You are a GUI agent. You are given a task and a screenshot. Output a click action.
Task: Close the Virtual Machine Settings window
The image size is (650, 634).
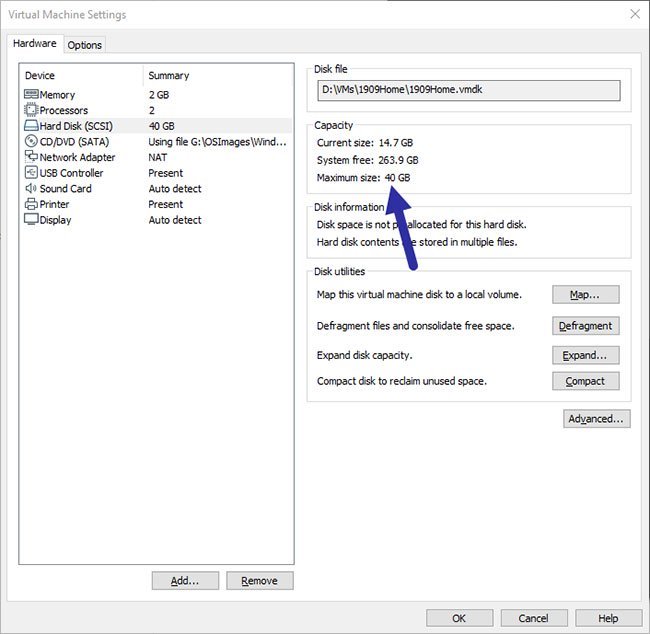click(634, 14)
